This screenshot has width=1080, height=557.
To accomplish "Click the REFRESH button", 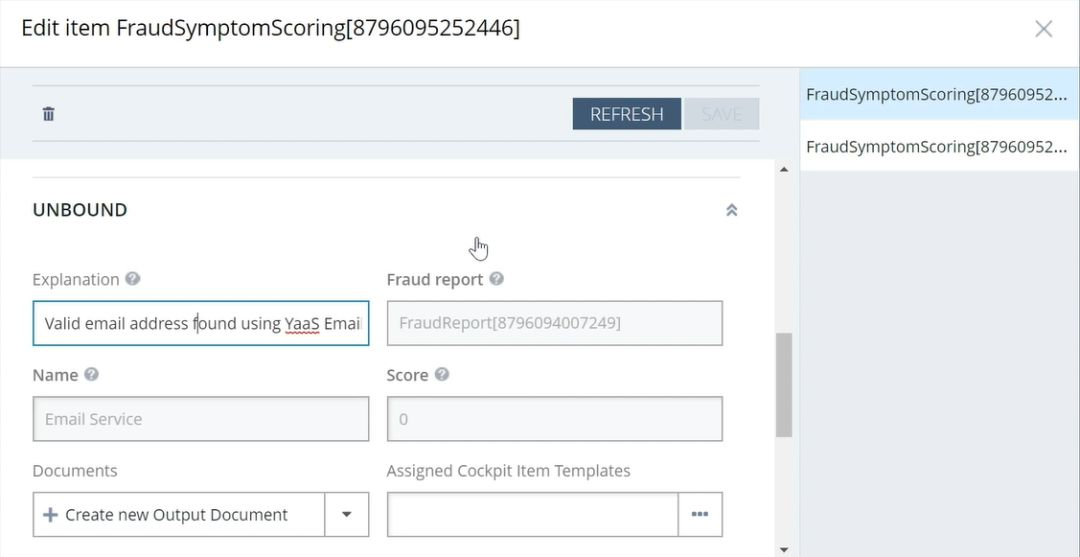I will tap(627, 114).
